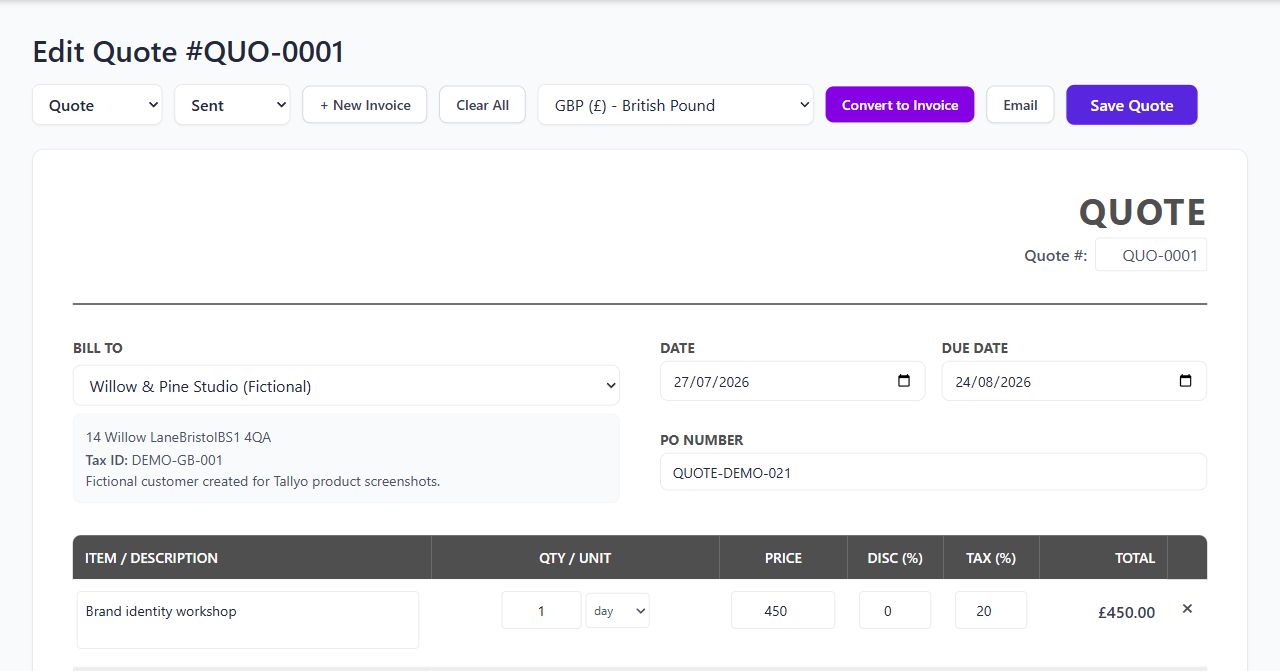Viewport: 1280px width, 671px height.
Task: Click the Date field 27/07/2026
Action: click(x=793, y=381)
